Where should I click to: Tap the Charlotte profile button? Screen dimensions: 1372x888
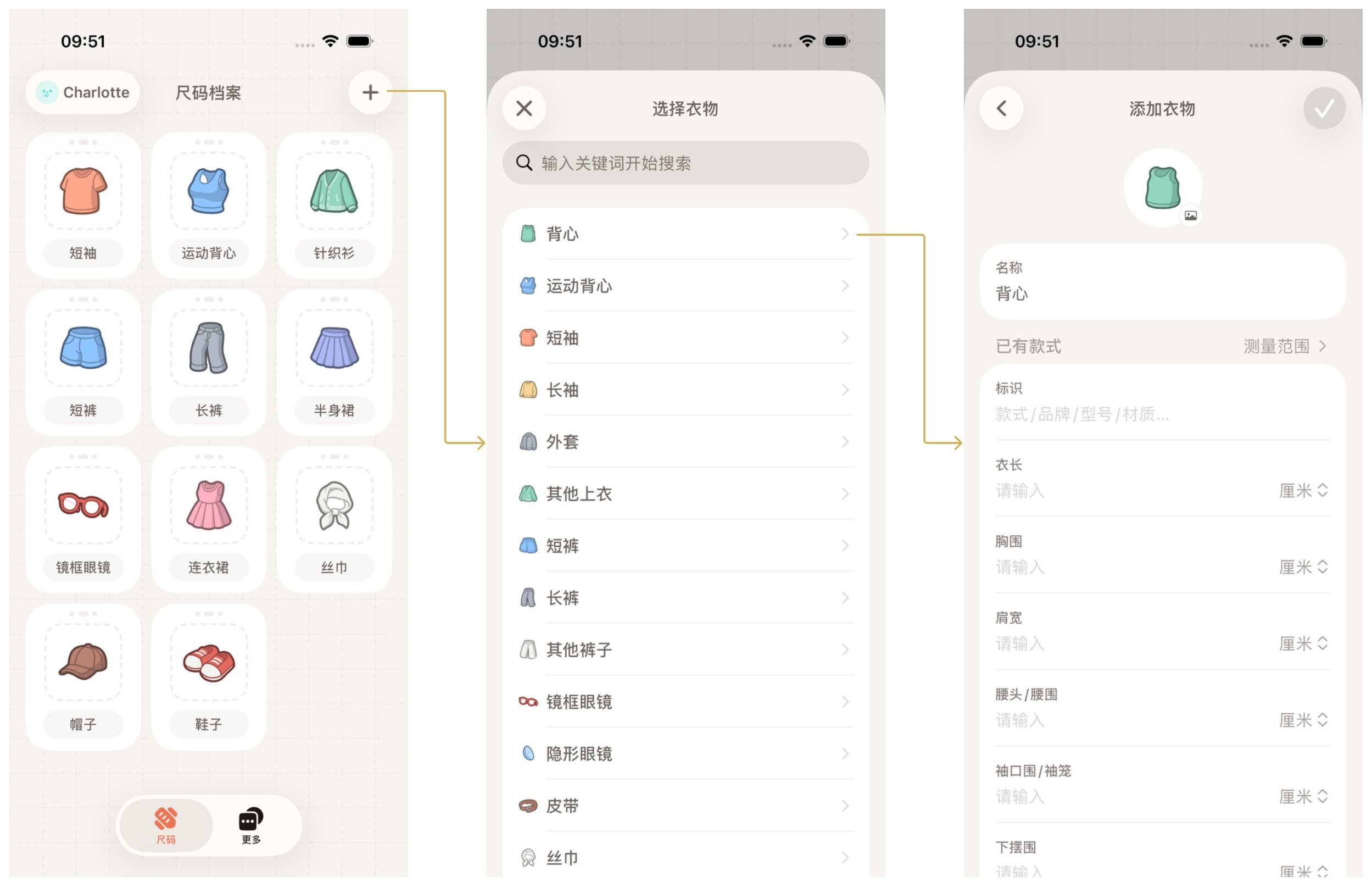coord(82,92)
